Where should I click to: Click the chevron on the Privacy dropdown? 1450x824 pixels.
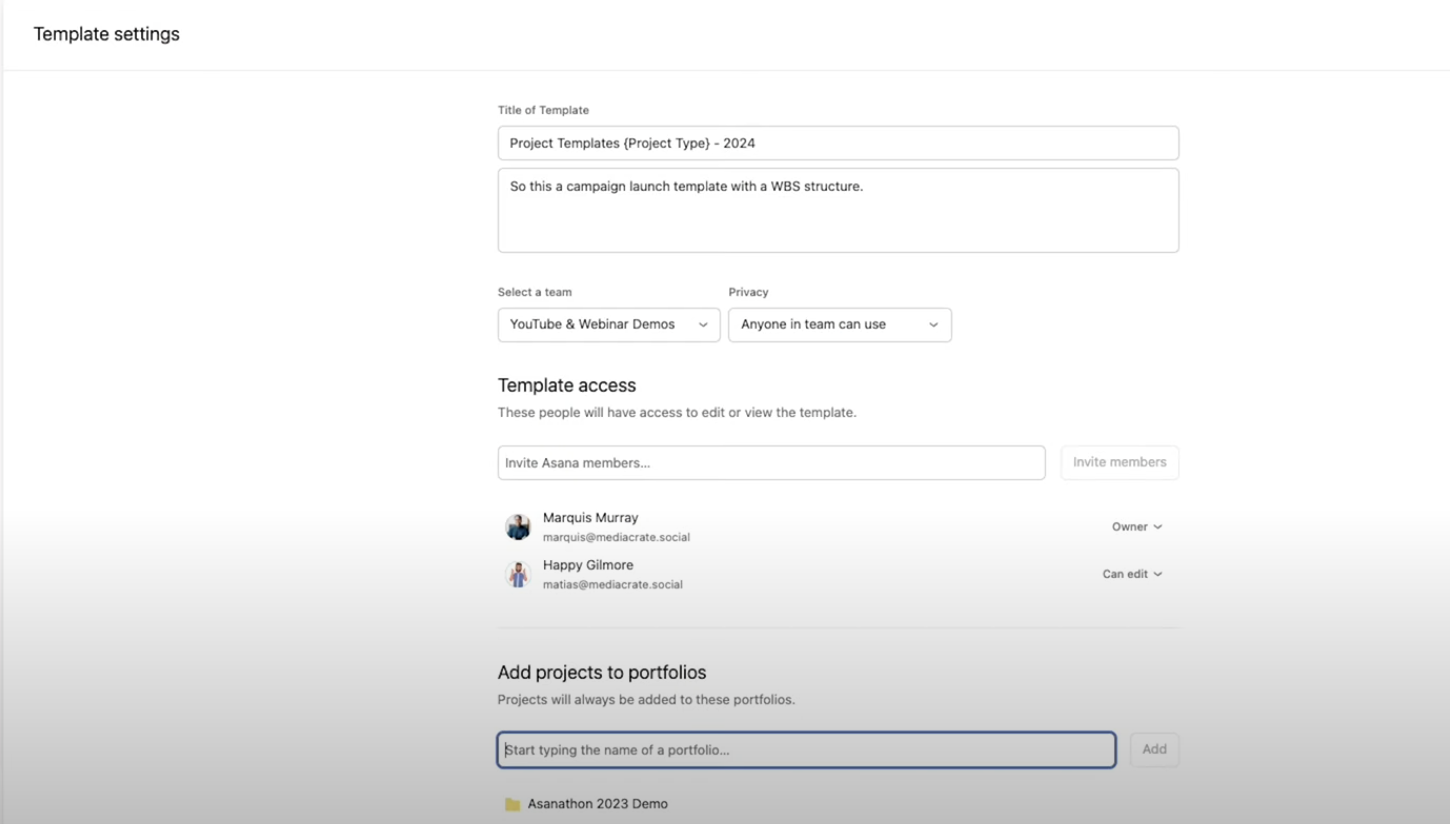tap(933, 325)
